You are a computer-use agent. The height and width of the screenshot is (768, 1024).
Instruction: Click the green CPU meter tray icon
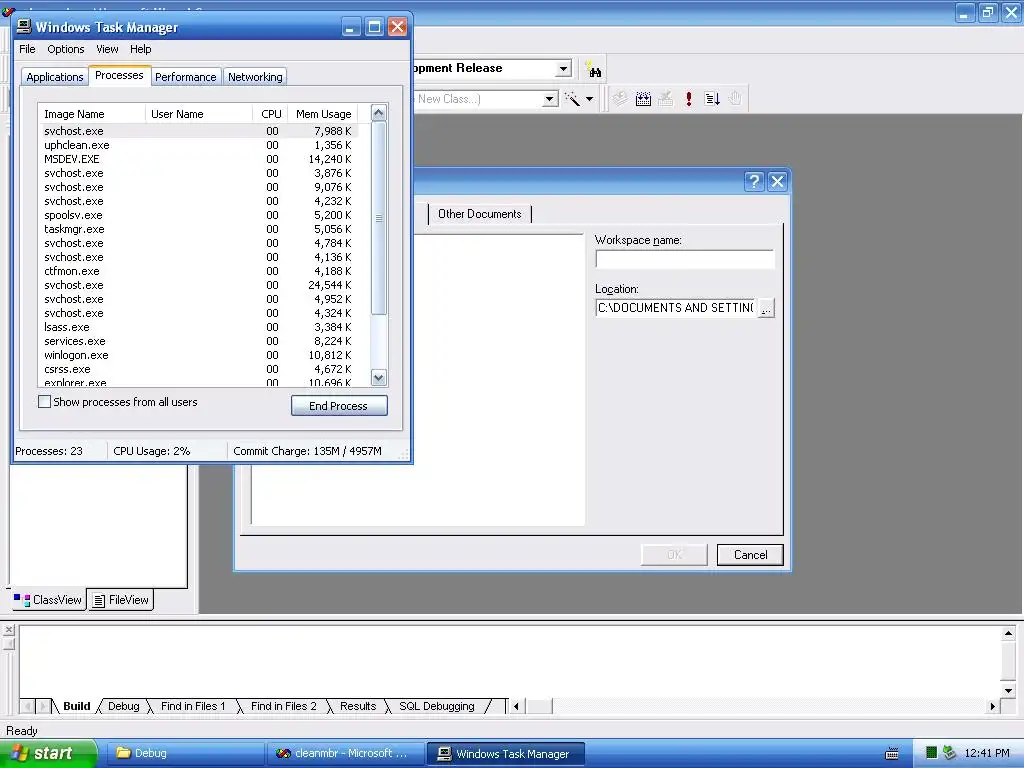932,753
